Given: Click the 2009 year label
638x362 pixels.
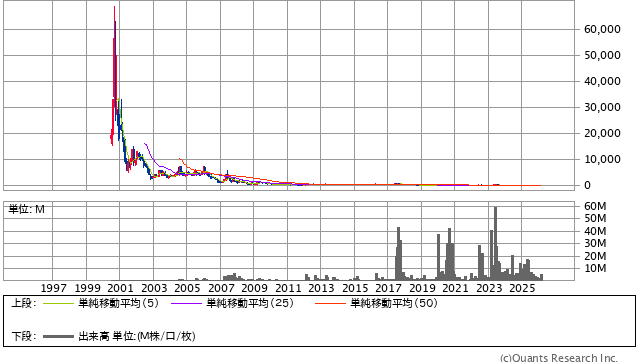Looking at the screenshot, I should click(x=254, y=288).
